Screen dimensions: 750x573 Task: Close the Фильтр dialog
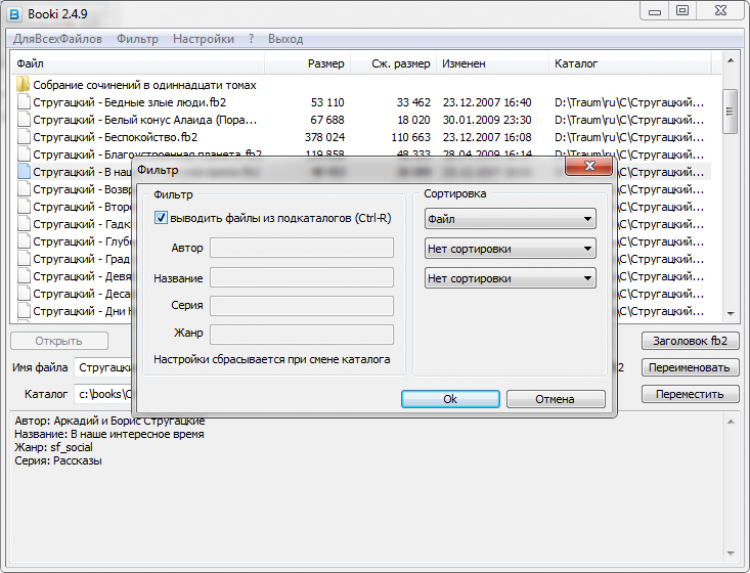coord(589,166)
